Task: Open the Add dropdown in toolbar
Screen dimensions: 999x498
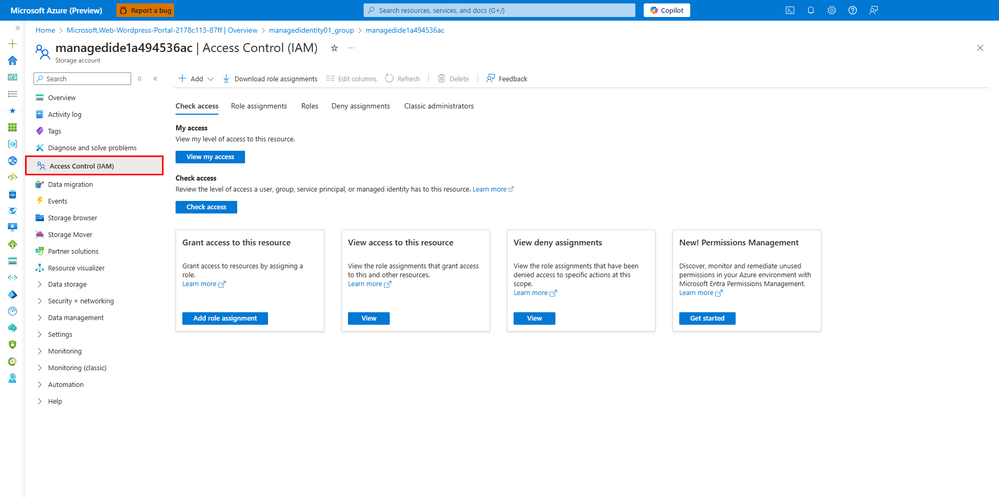Action: (x=196, y=79)
